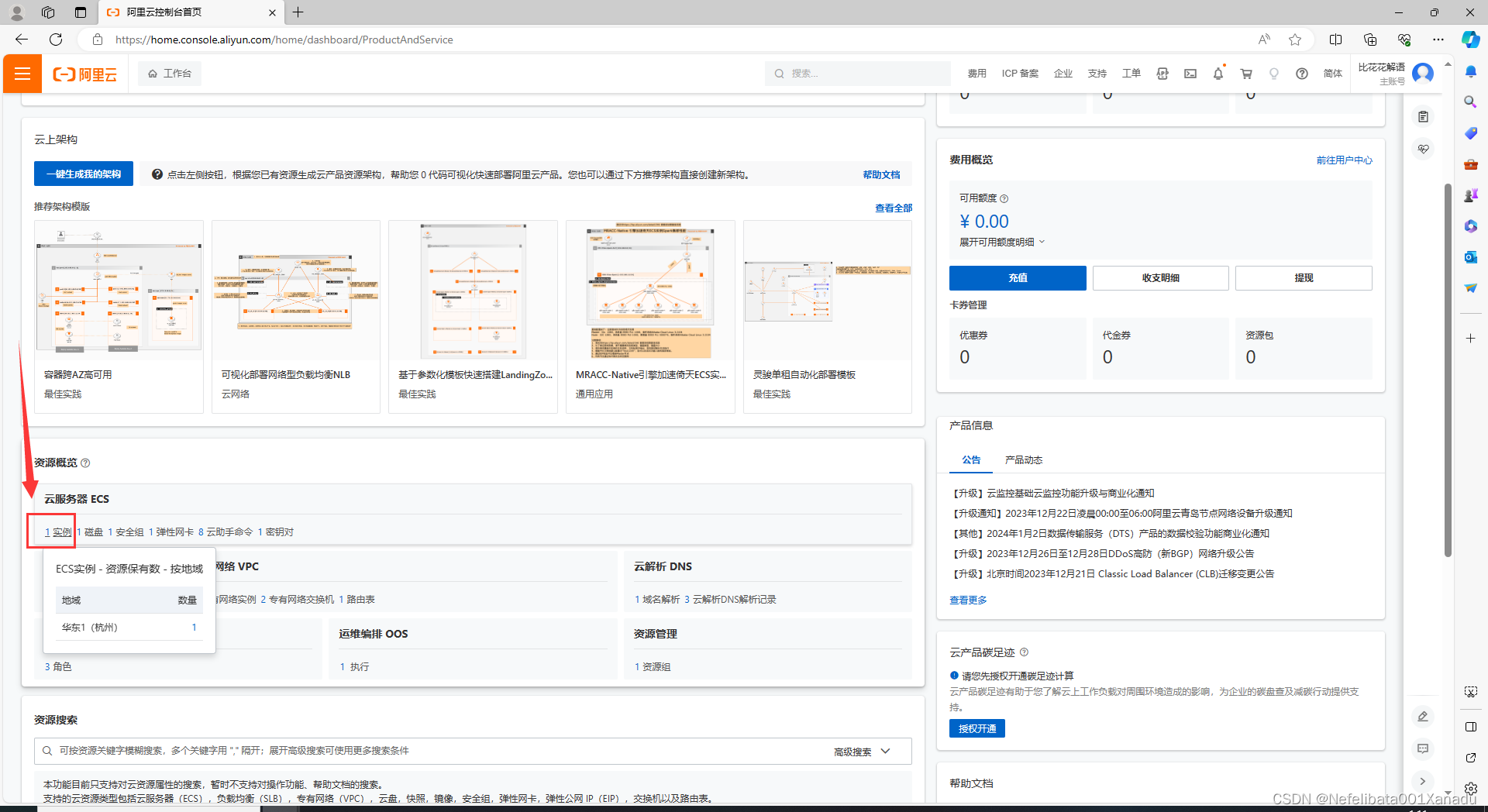Open Edge sidebar games chess icon
1488x812 pixels.
1471,194
